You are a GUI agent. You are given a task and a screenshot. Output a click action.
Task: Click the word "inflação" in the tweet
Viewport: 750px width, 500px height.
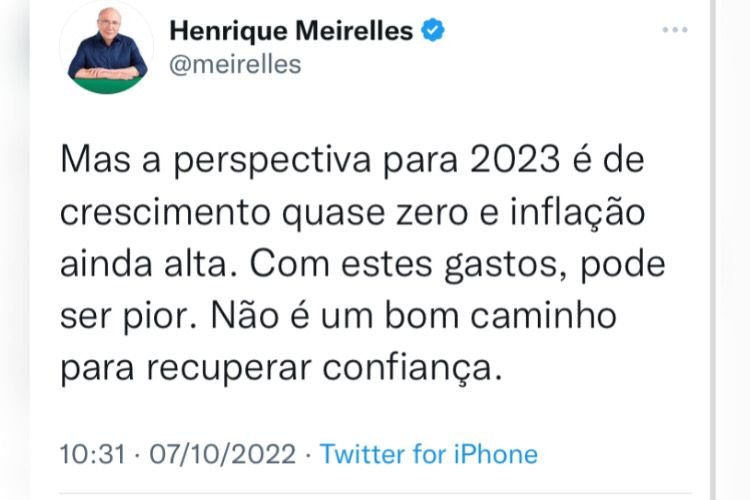pos(578,212)
